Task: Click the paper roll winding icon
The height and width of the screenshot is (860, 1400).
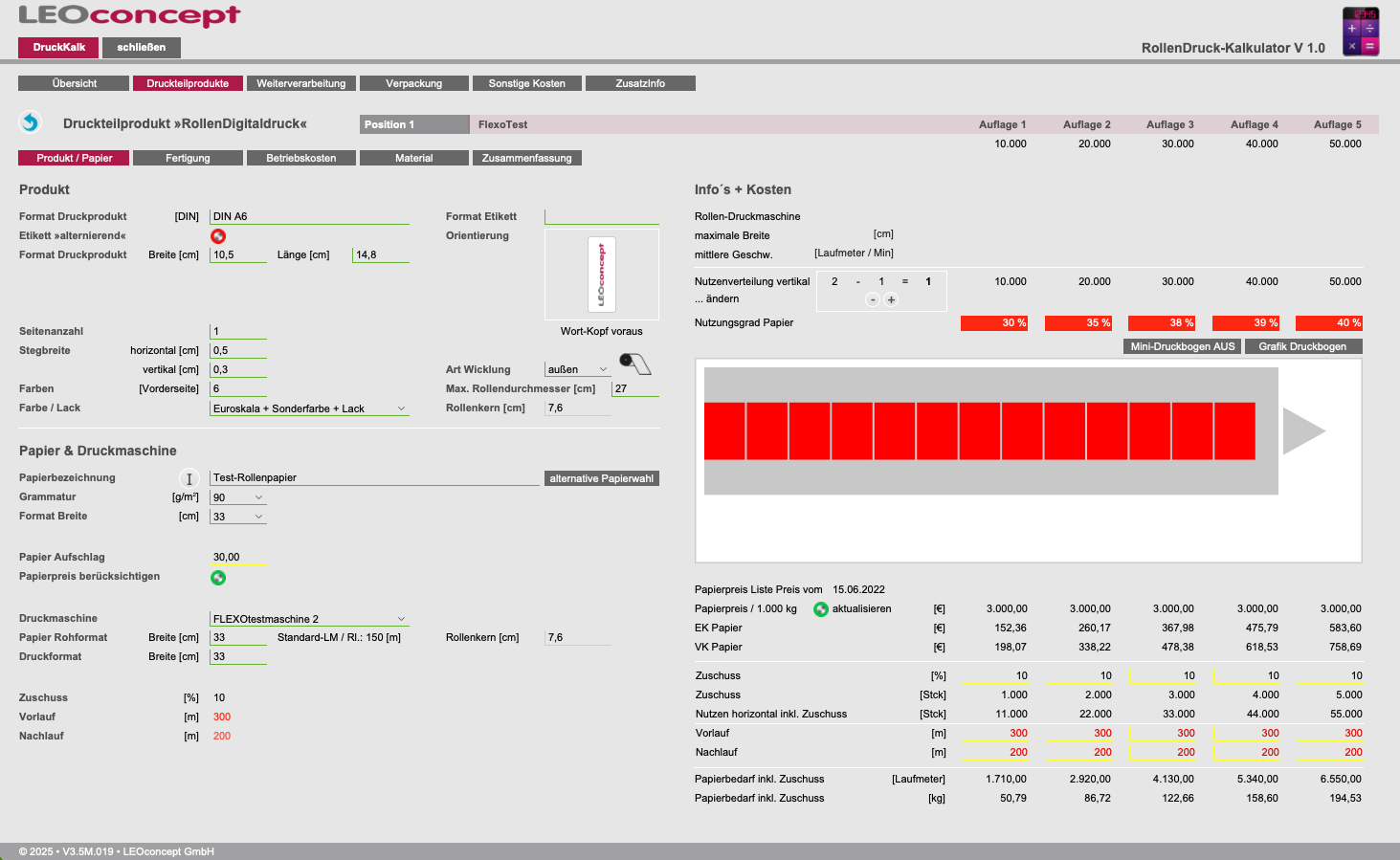Action: click(634, 363)
